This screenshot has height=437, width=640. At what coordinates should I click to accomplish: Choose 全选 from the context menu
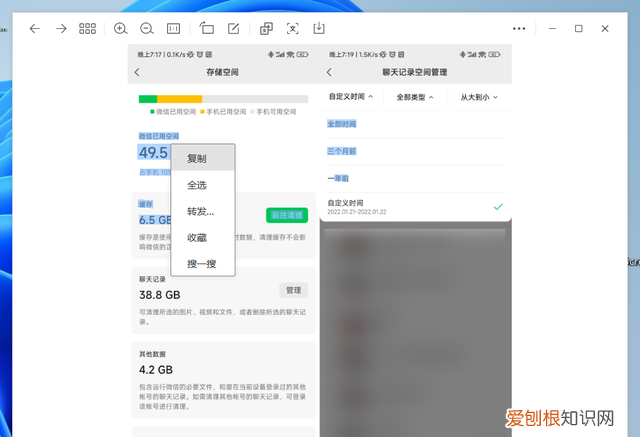(x=203, y=185)
